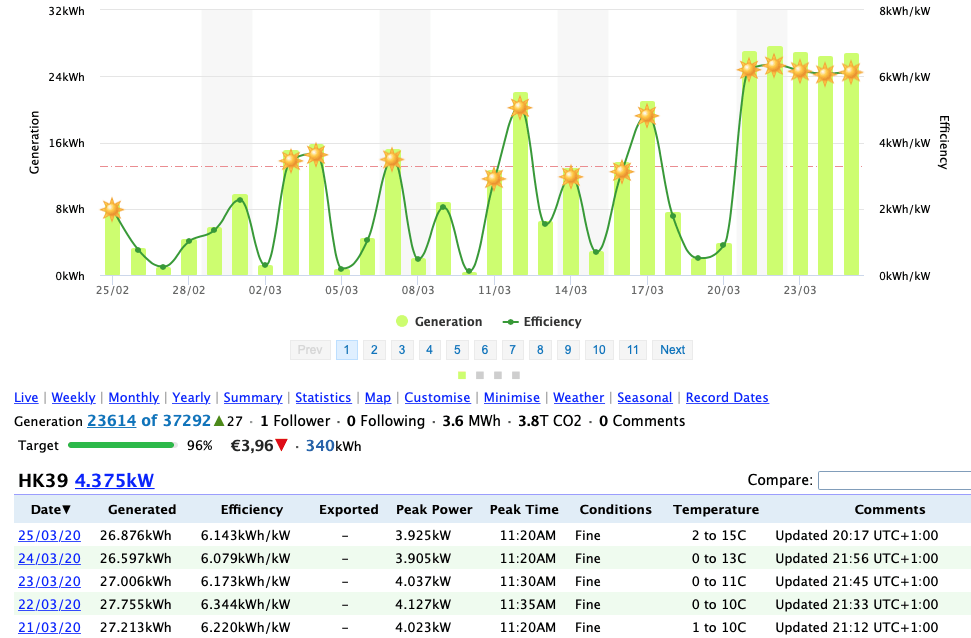
Task: Click the 23614 generation rank link
Action: pyautogui.click(x=111, y=421)
